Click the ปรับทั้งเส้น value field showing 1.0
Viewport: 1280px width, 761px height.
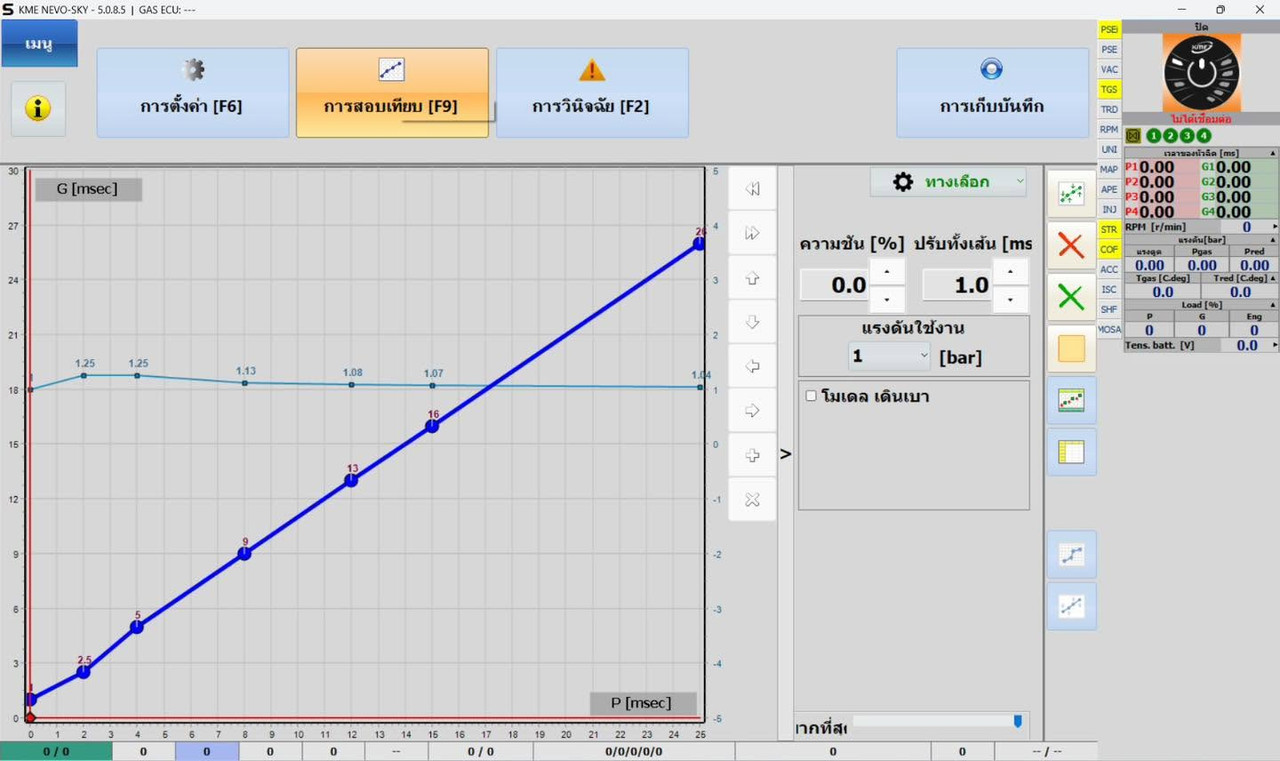tap(957, 285)
